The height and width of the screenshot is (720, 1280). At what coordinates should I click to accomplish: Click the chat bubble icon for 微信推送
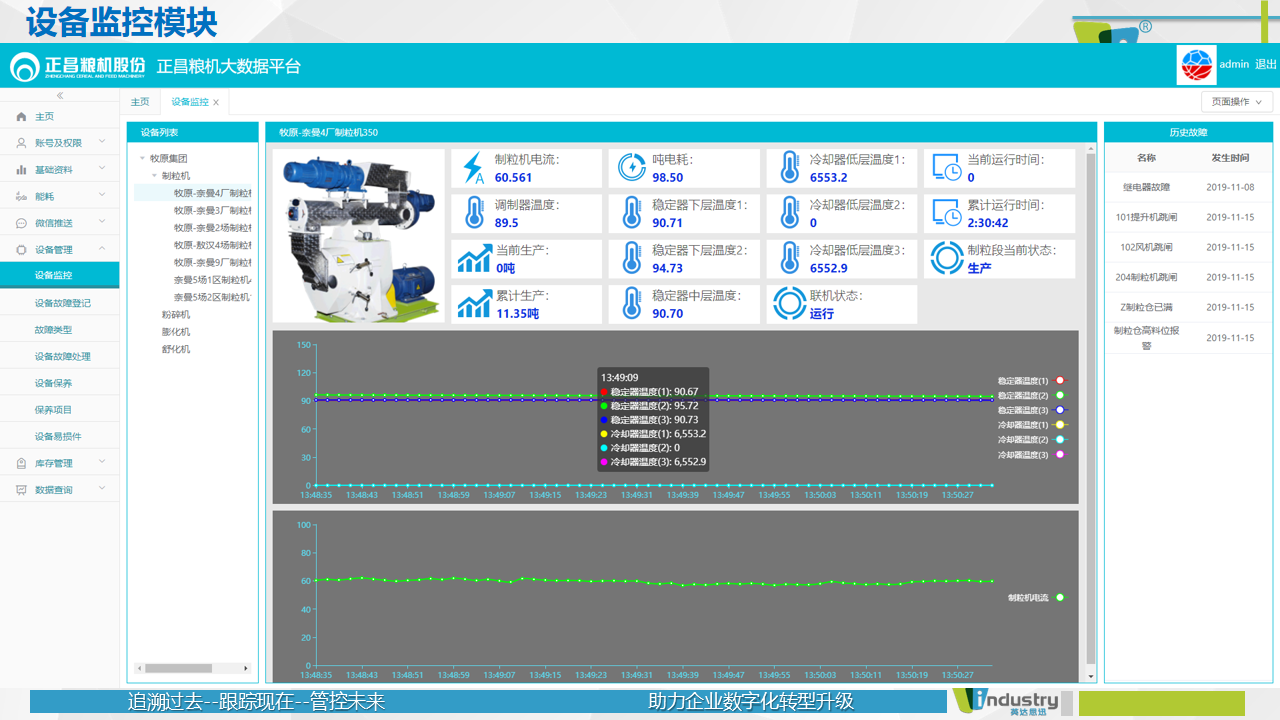tap(21, 223)
